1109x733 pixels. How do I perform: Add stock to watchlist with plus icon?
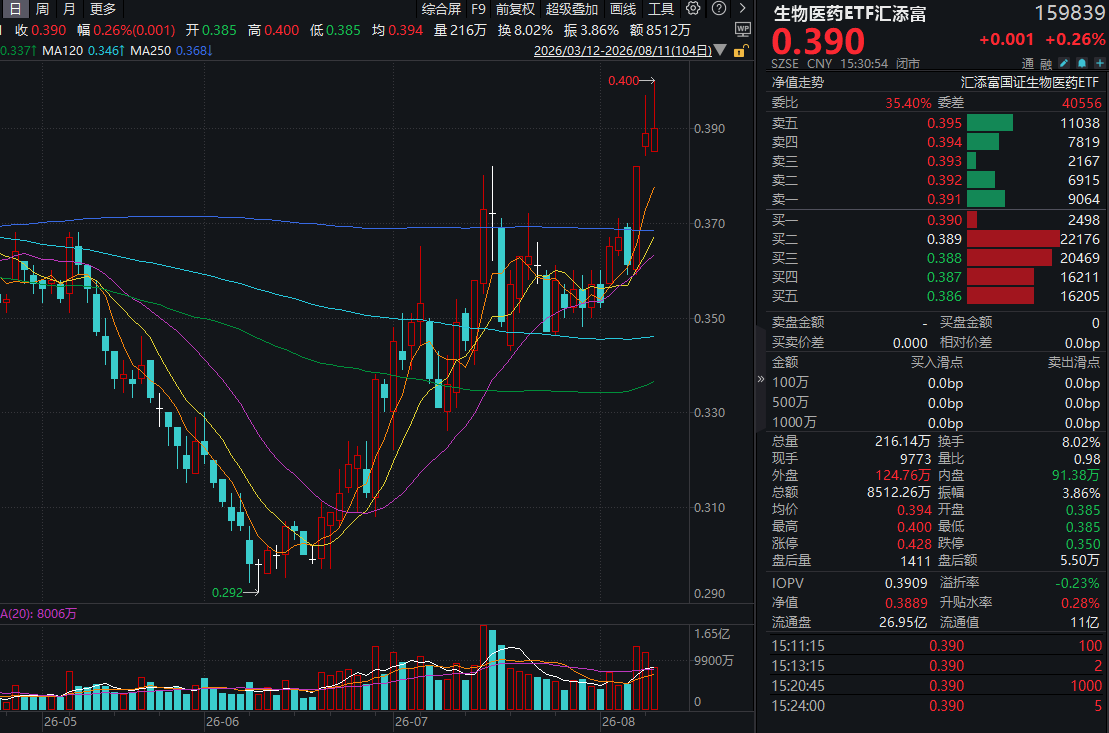[x=1099, y=64]
